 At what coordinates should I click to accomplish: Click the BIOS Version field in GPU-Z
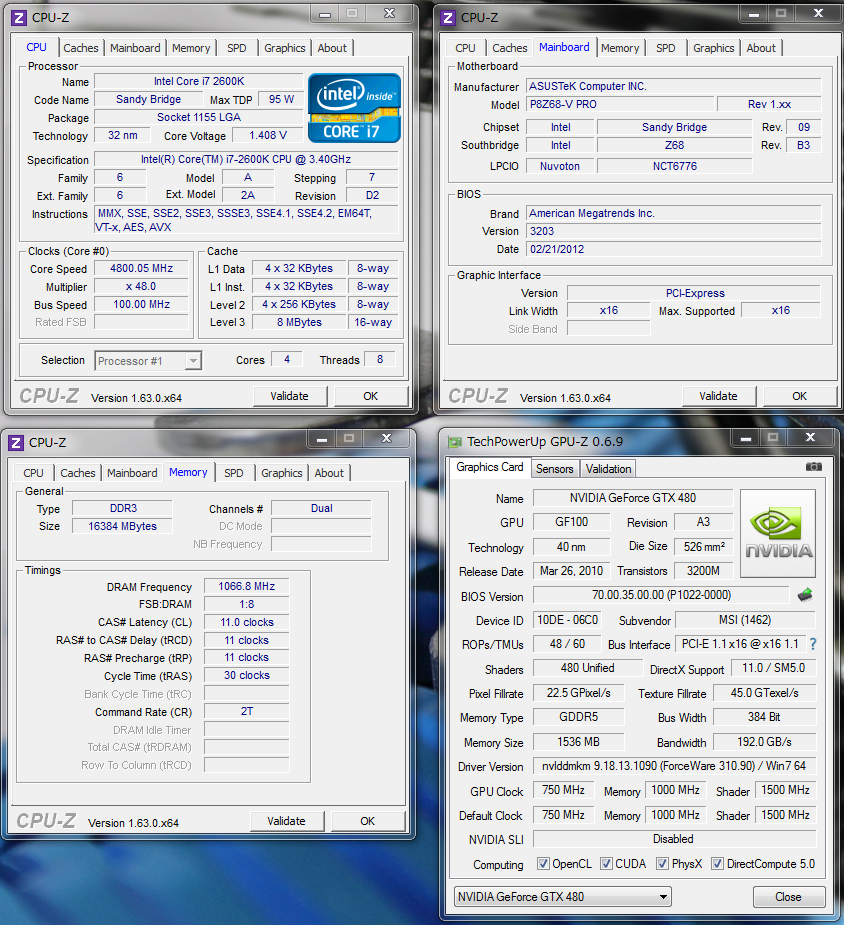[x=661, y=595]
